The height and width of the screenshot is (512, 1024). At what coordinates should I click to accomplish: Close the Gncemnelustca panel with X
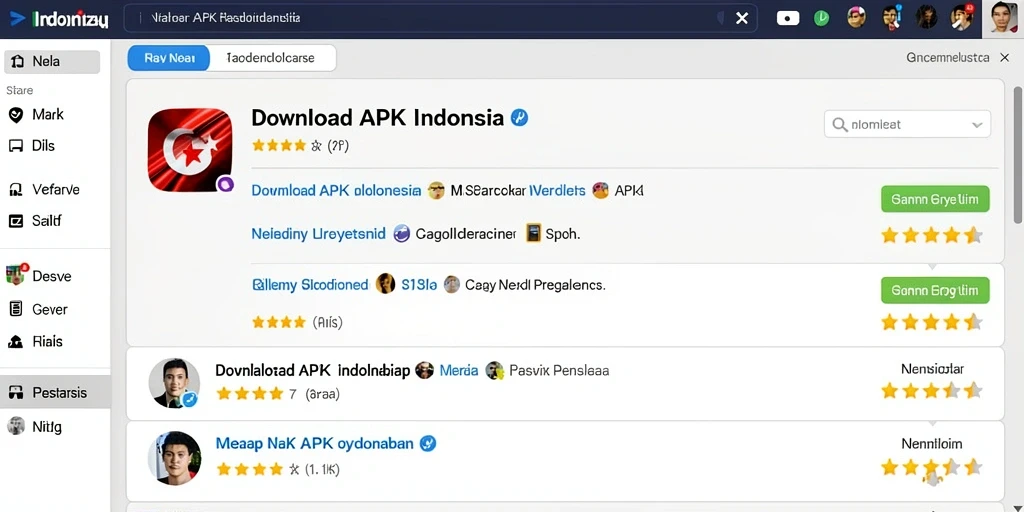coord(1005,58)
